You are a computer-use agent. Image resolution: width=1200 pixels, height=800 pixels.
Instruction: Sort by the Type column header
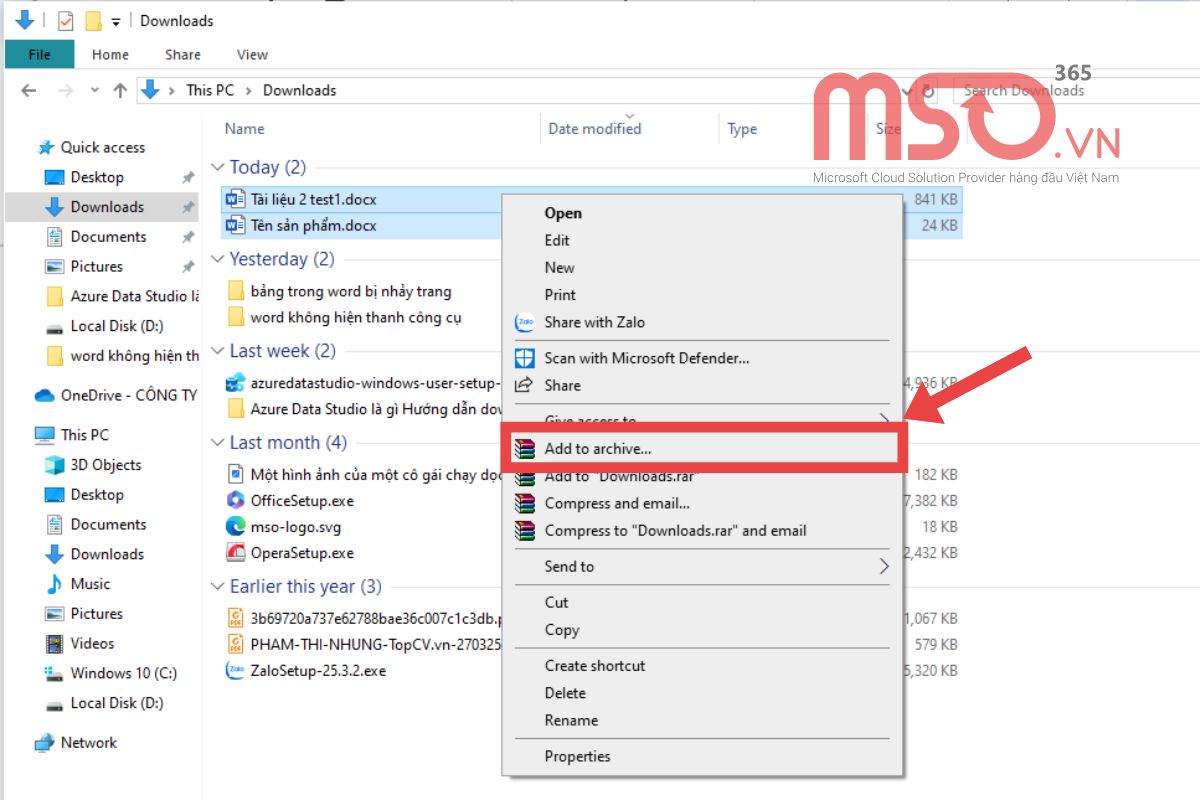coord(742,129)
